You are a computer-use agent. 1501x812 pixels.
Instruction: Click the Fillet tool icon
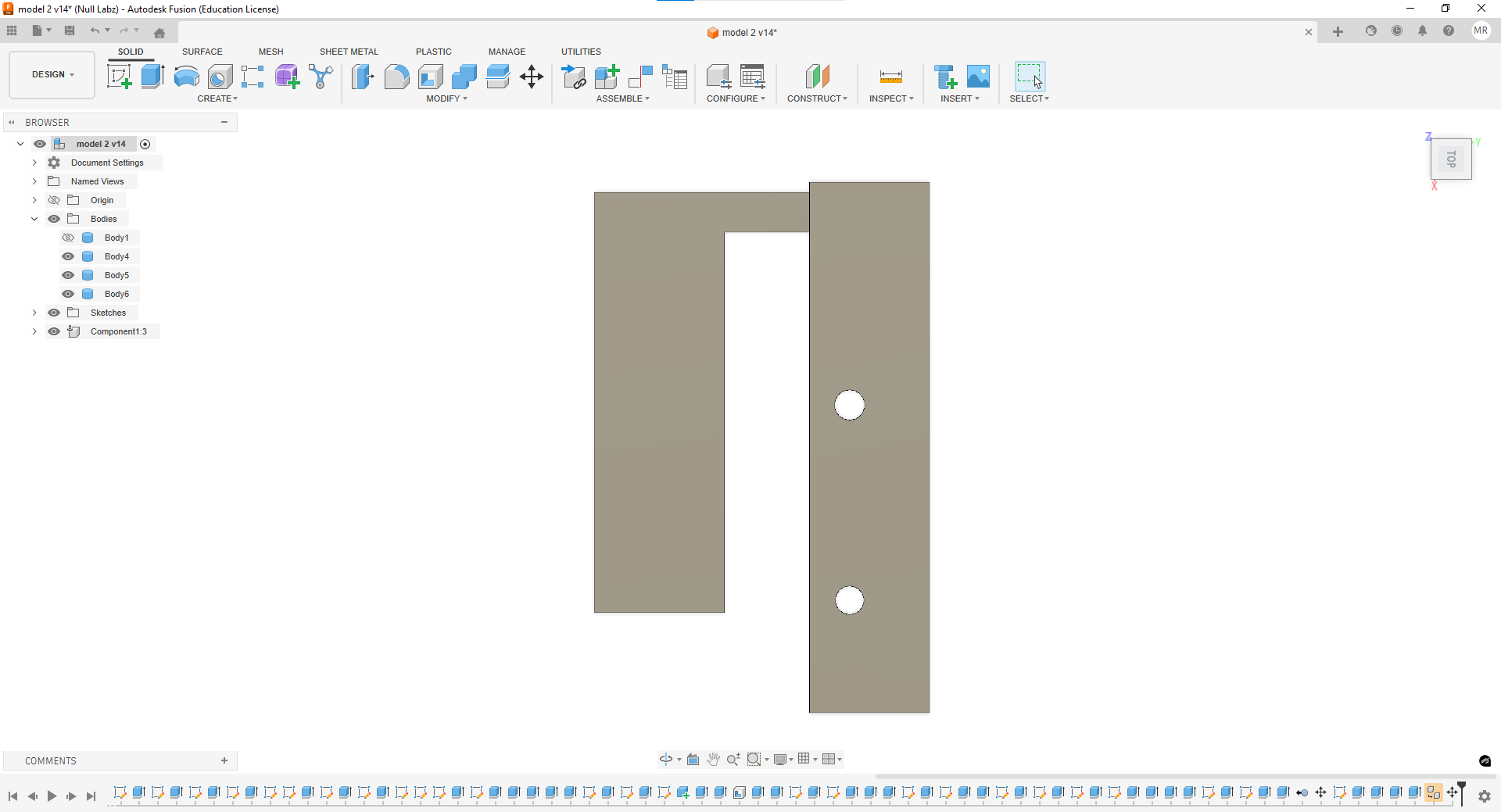pyautogui.click(x=396, y=77)
